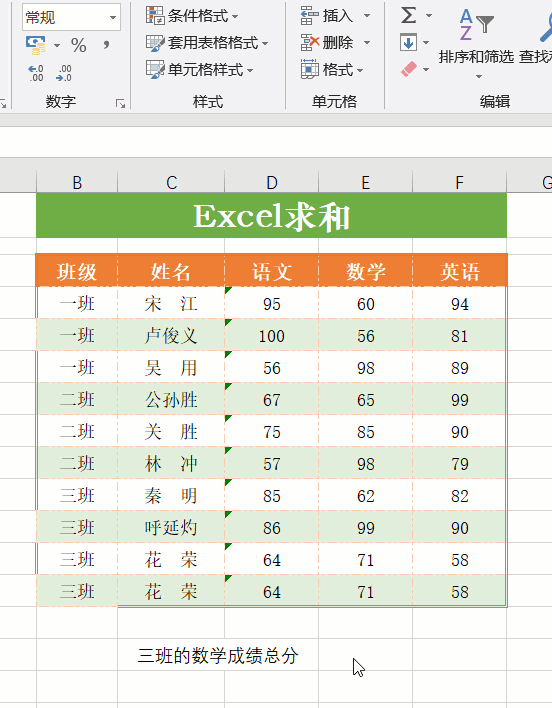Expand number format combo box
Viewport: 552px width, 708px height.
click(113, 18)
